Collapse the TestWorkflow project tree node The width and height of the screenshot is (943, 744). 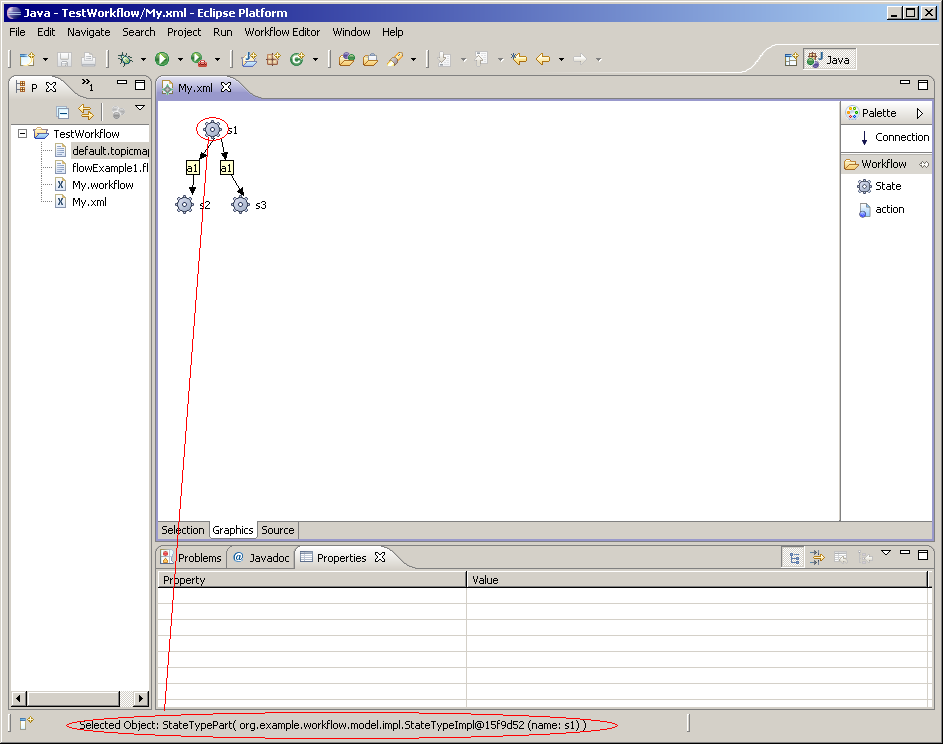tap(23, 134)
